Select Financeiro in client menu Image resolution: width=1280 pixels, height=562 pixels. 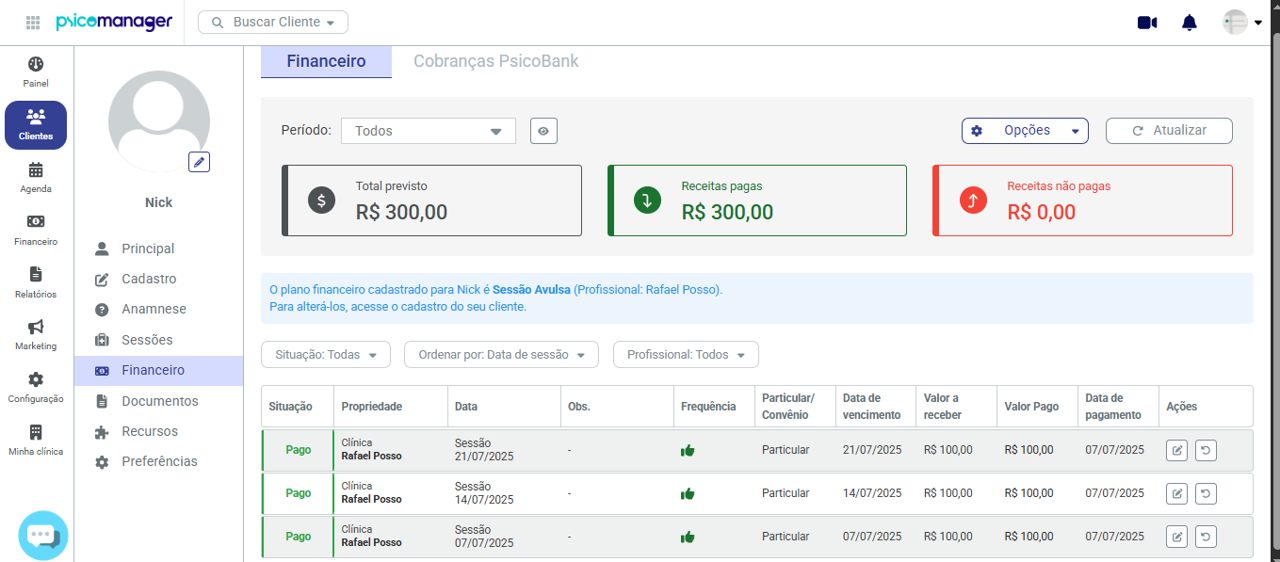pyautogui.click(x=159, y=370)
